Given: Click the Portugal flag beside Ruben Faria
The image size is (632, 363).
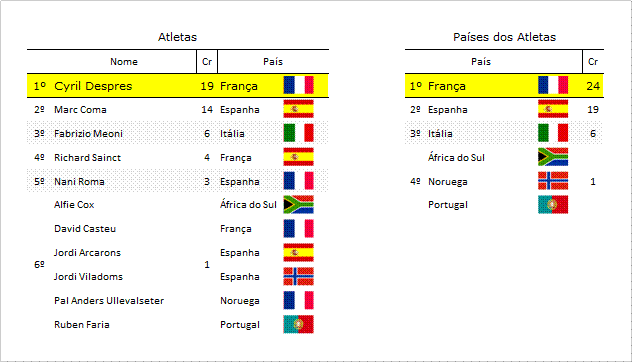Looking at the screenshot, I should coord(298,324).
